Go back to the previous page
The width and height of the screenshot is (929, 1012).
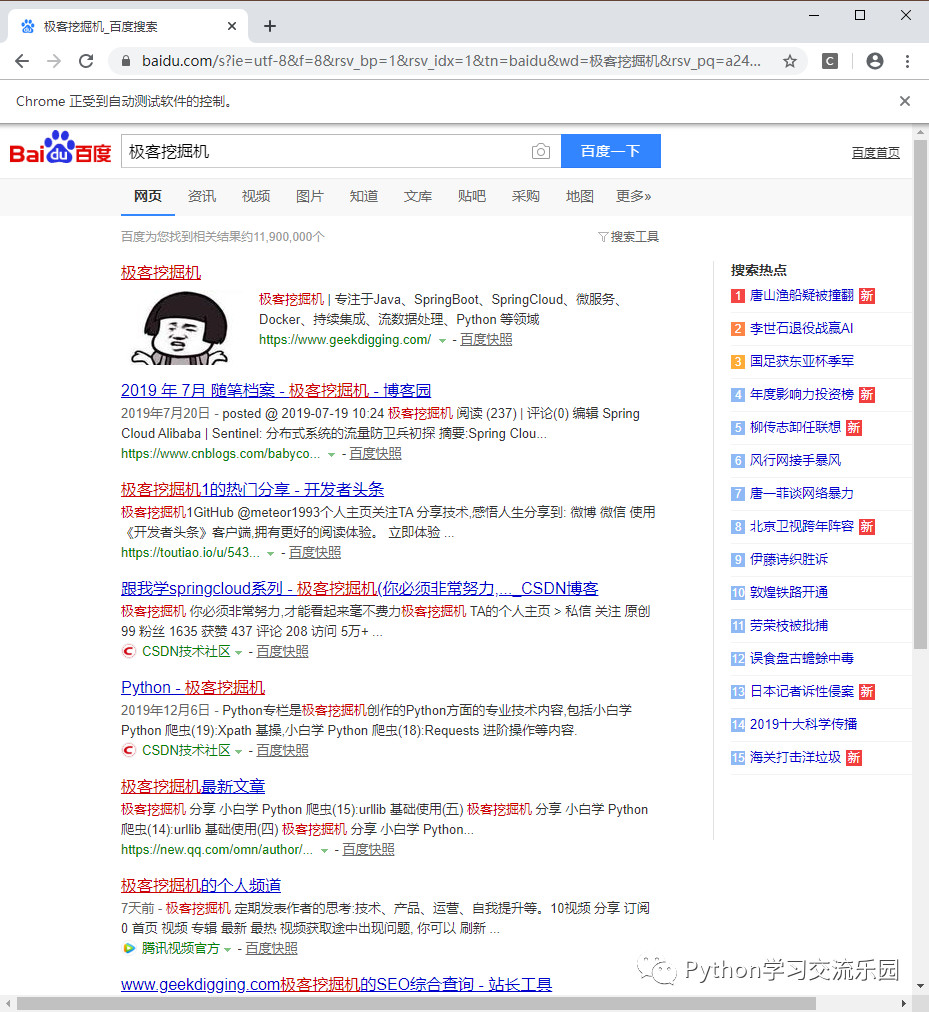[x=22, y=61]
